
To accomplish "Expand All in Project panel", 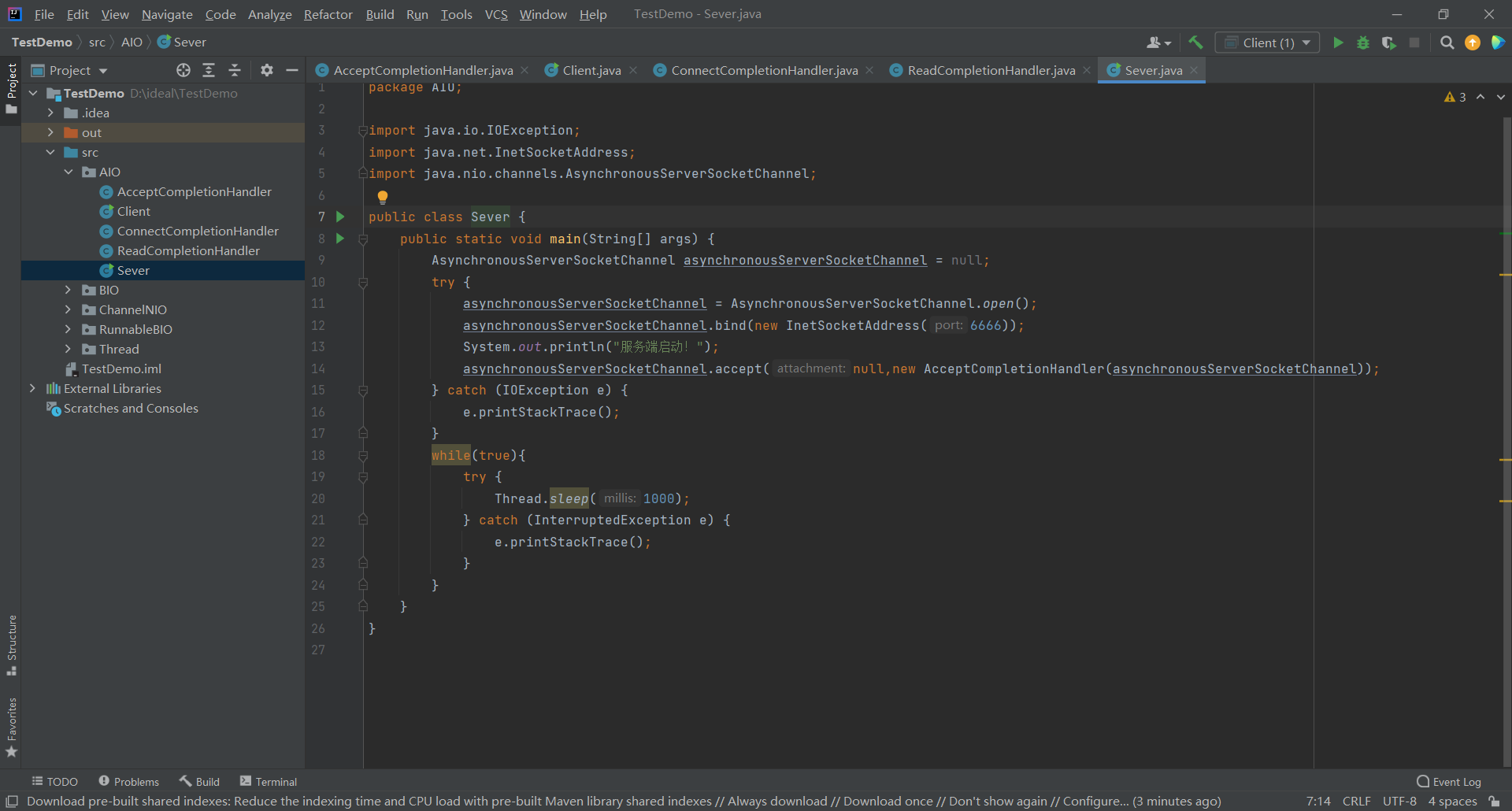I will [209, 70].
